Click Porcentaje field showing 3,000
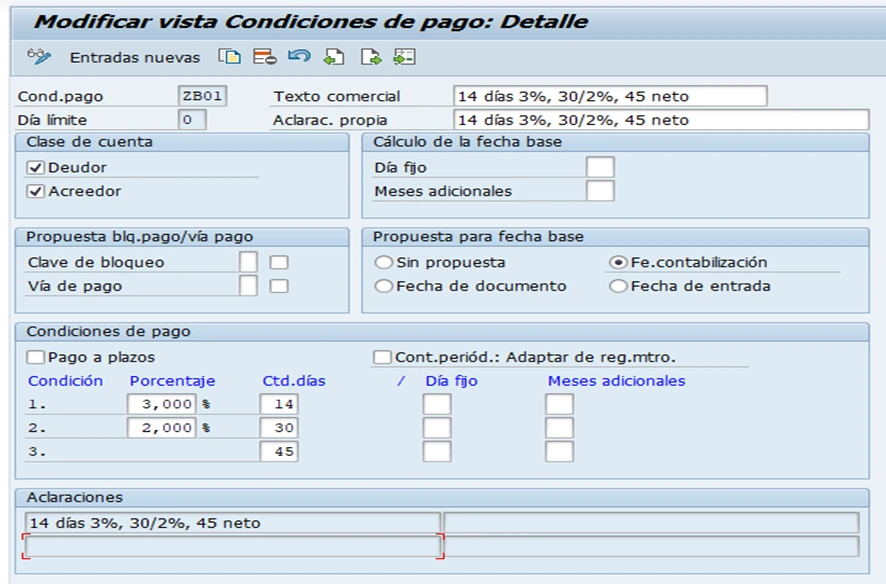The image size is (886, 584). click(x=162, y=404)
